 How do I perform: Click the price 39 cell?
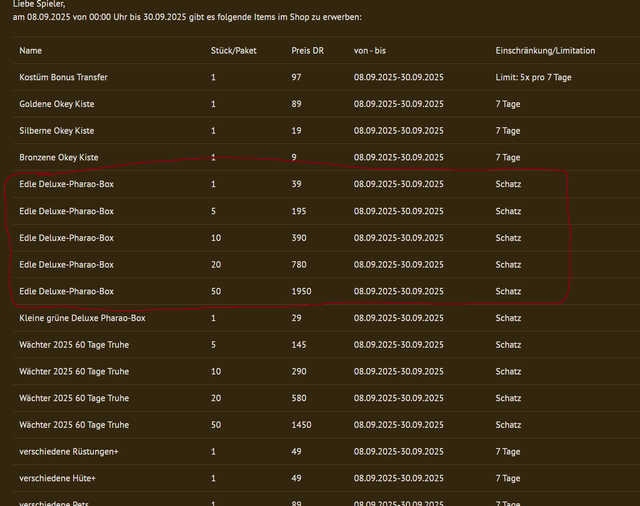(296, 184)
